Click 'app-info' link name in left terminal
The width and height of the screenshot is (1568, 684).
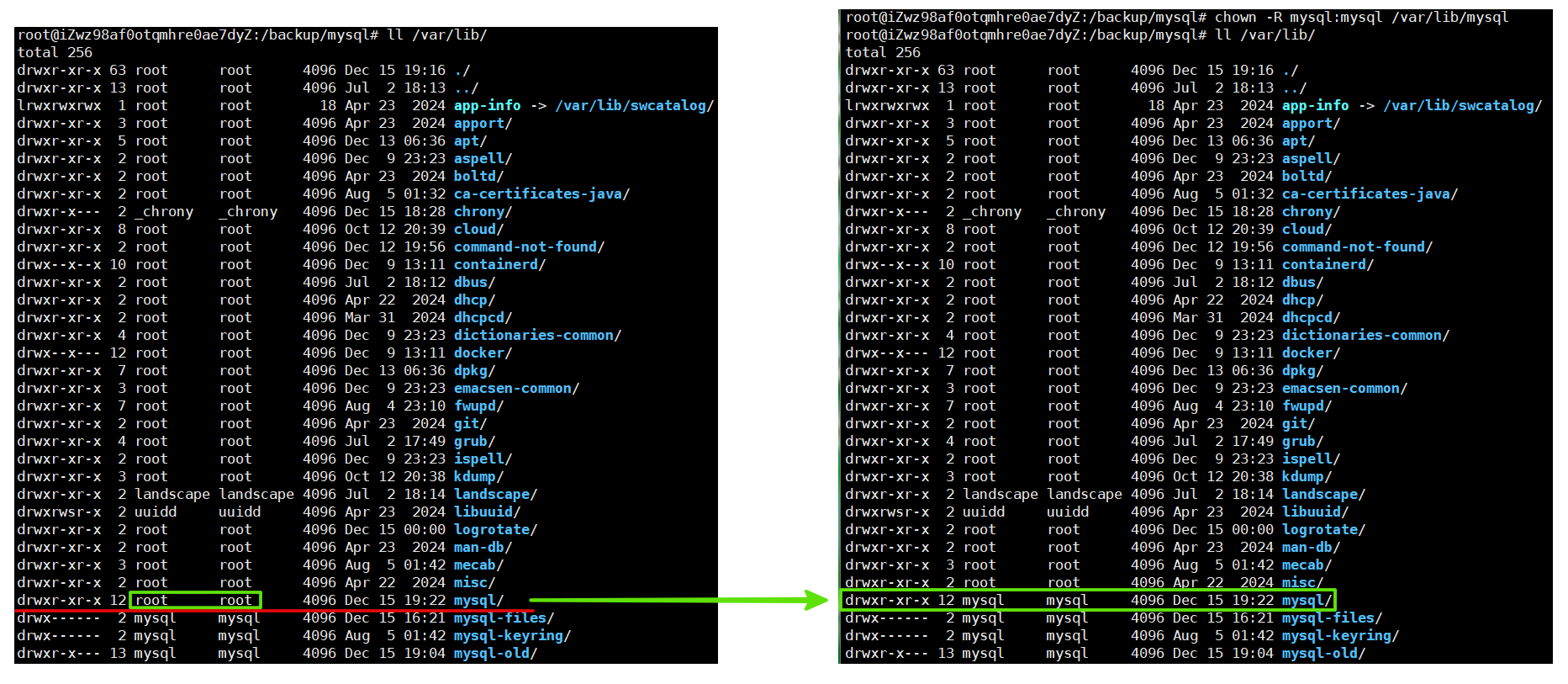coord(488,106)
